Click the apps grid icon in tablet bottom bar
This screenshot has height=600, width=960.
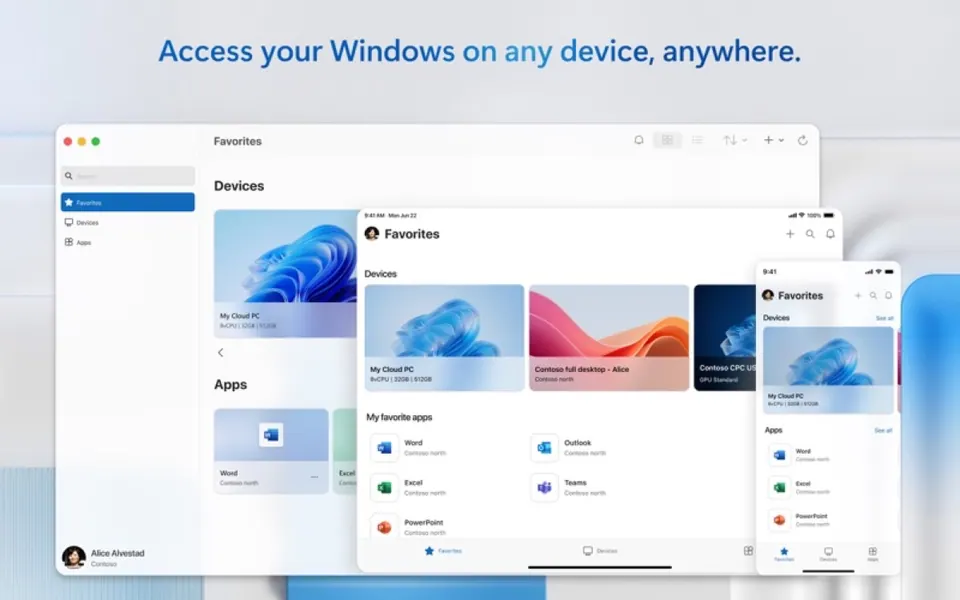[x=748, y=551]
